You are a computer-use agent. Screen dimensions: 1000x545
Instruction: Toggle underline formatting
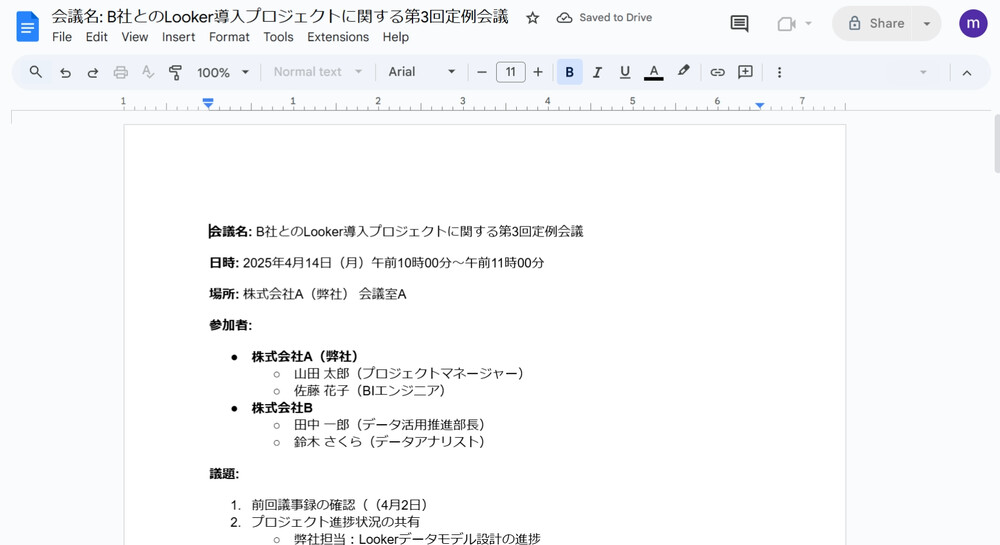625,72
